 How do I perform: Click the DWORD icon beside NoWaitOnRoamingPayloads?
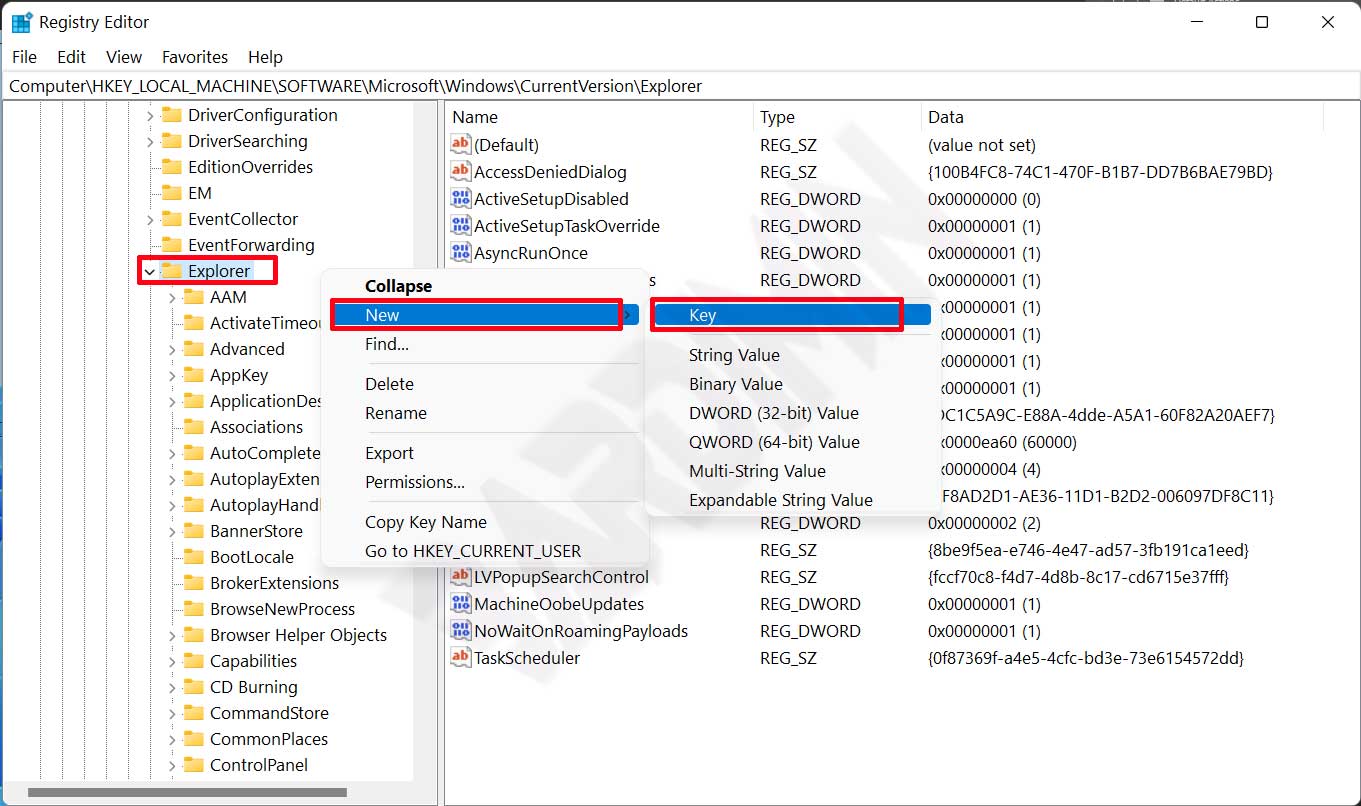point(461,631)
